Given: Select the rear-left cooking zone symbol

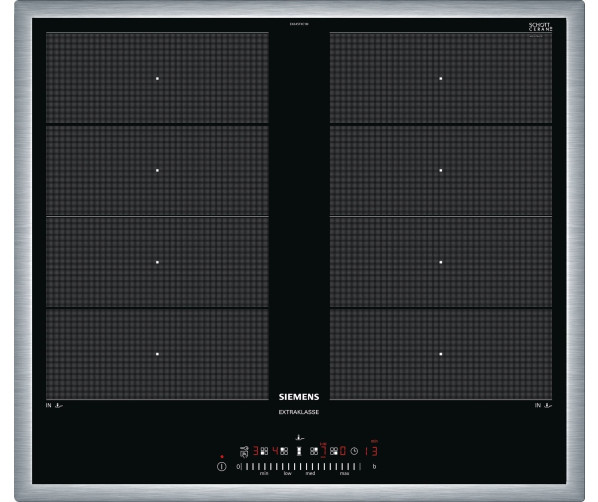Looking at the screenshot, I should [x=284, y=451].
